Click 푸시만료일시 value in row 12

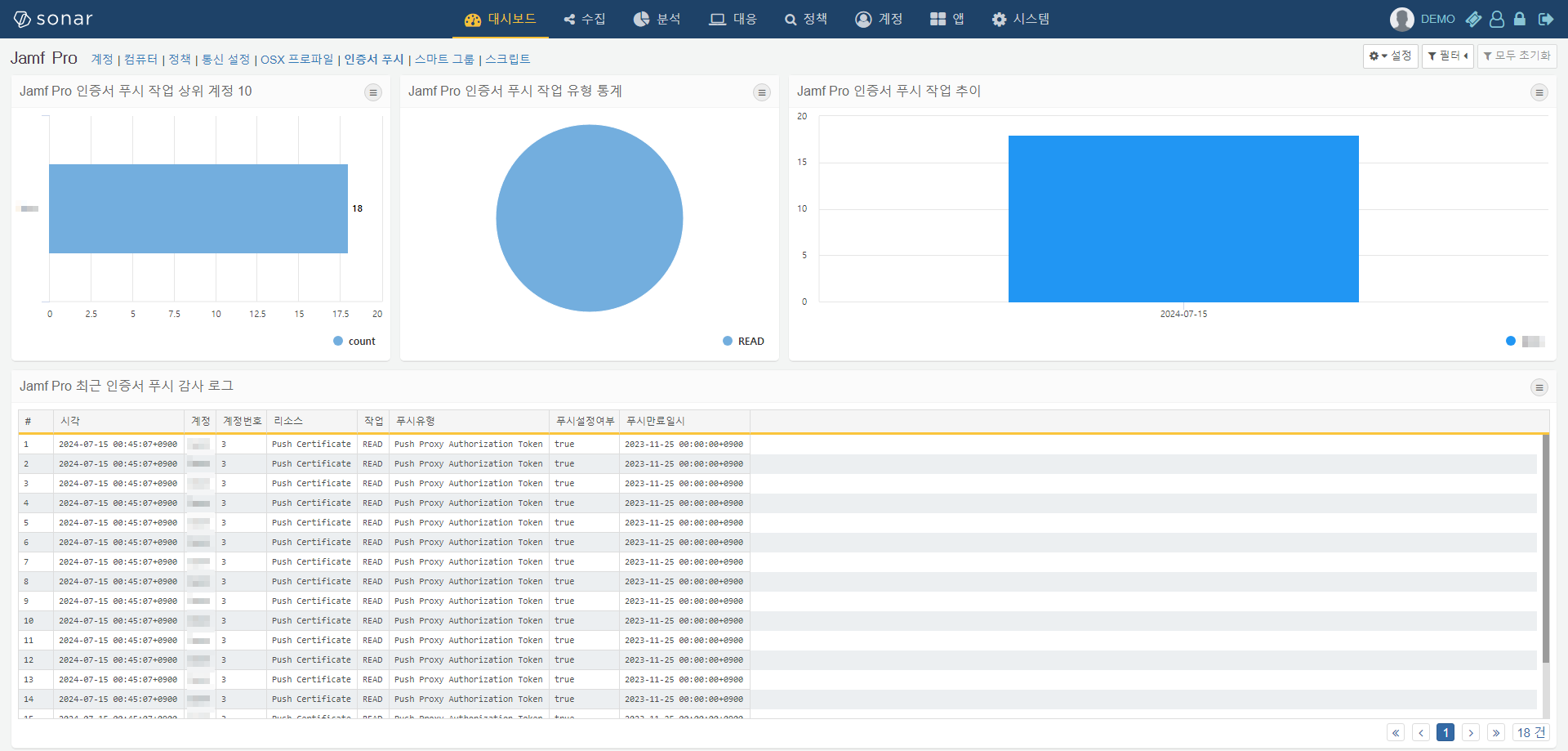[684, 660]
